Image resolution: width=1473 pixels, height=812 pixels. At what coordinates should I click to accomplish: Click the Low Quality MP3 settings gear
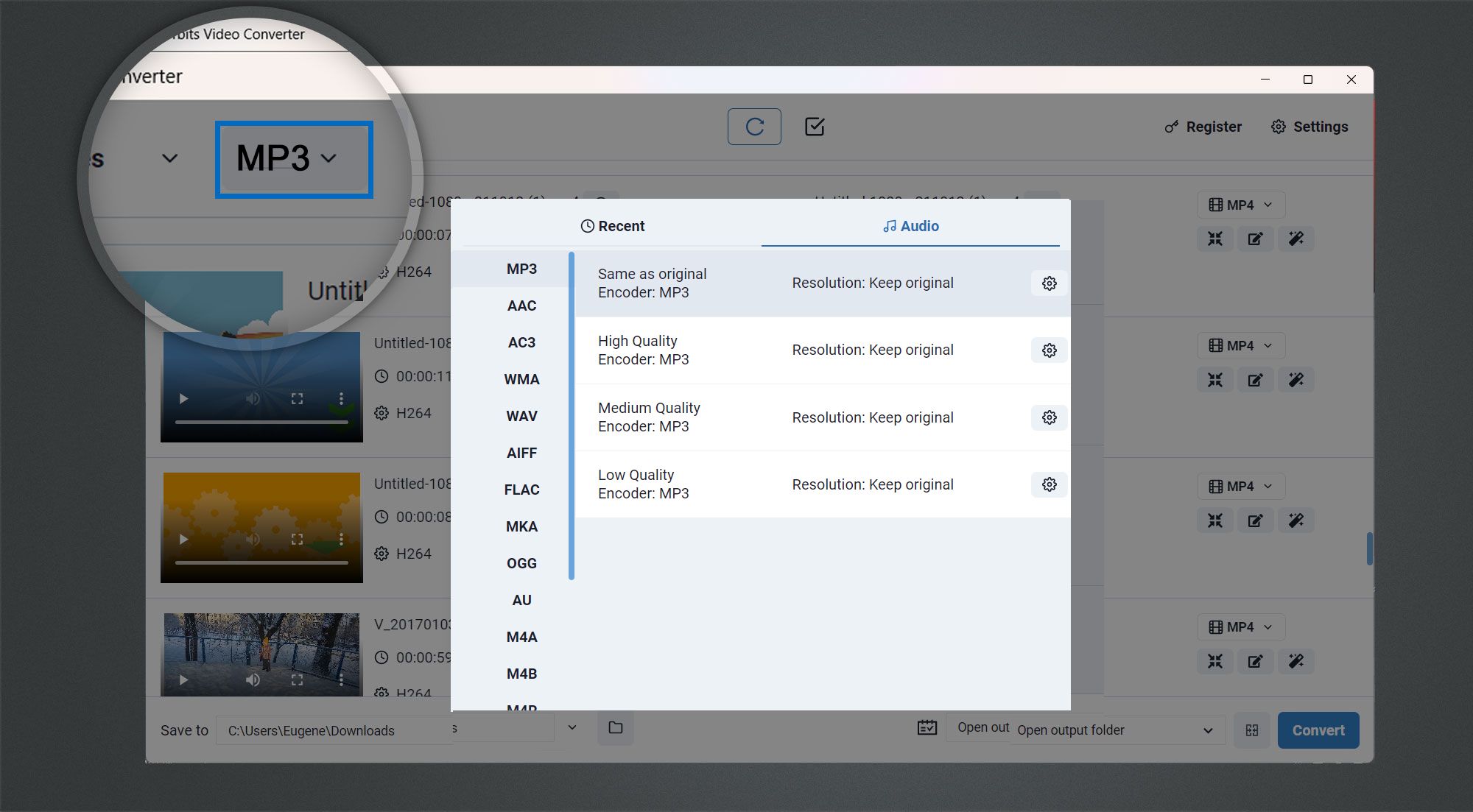(1048, 484)
